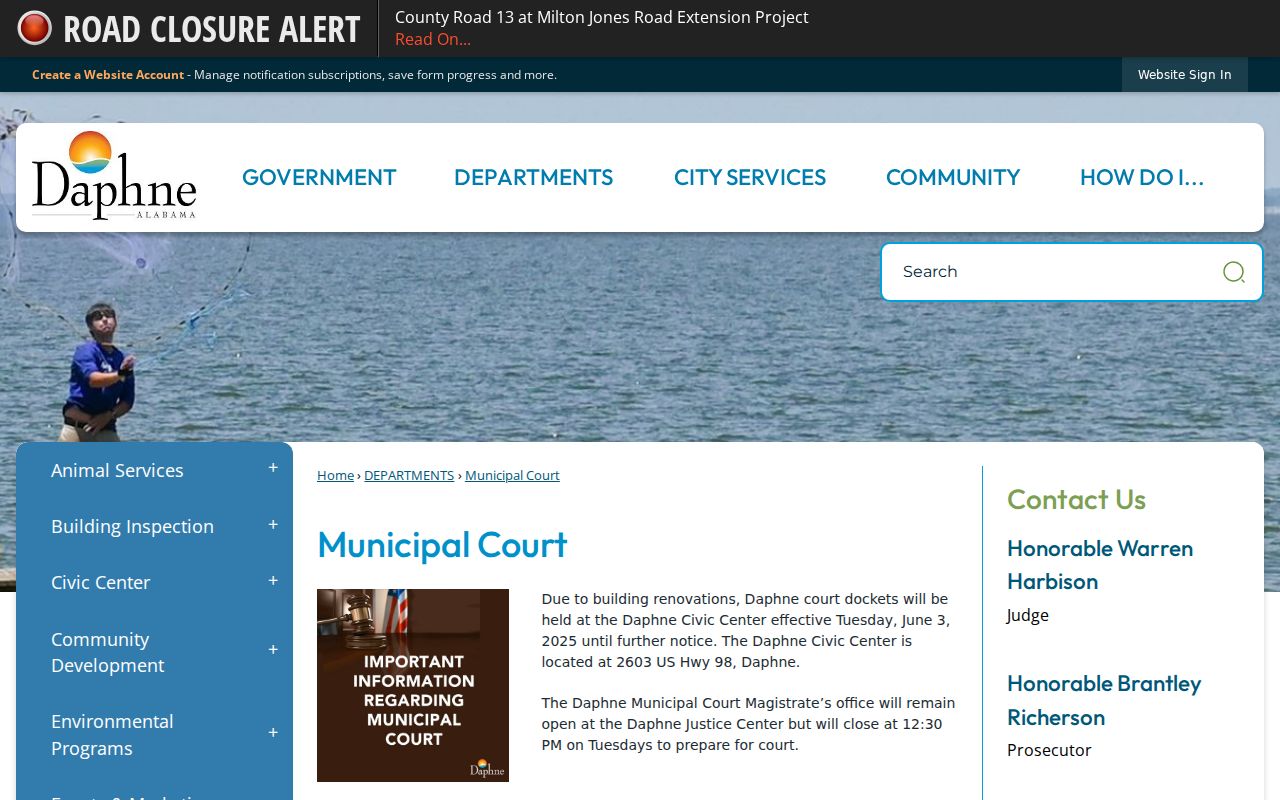The height and width of the screenshot is (800, 1280).
Task: Click the Municipal Court page heading
Action: click(x=442, y=545)
